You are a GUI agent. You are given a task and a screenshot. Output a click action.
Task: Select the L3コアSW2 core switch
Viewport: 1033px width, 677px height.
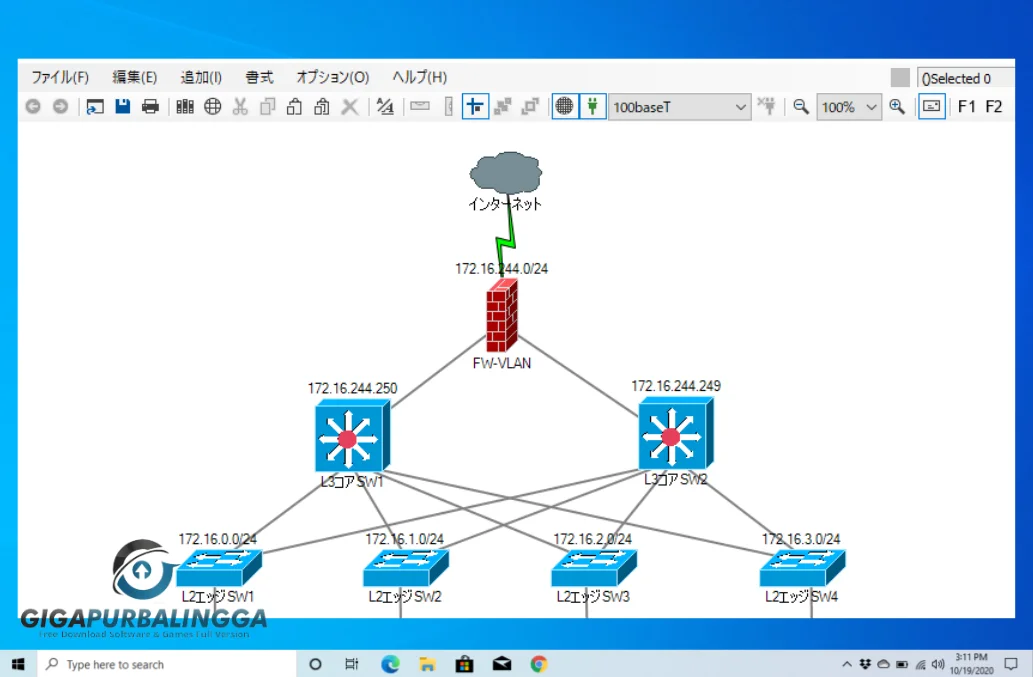(x=676, y=433)
